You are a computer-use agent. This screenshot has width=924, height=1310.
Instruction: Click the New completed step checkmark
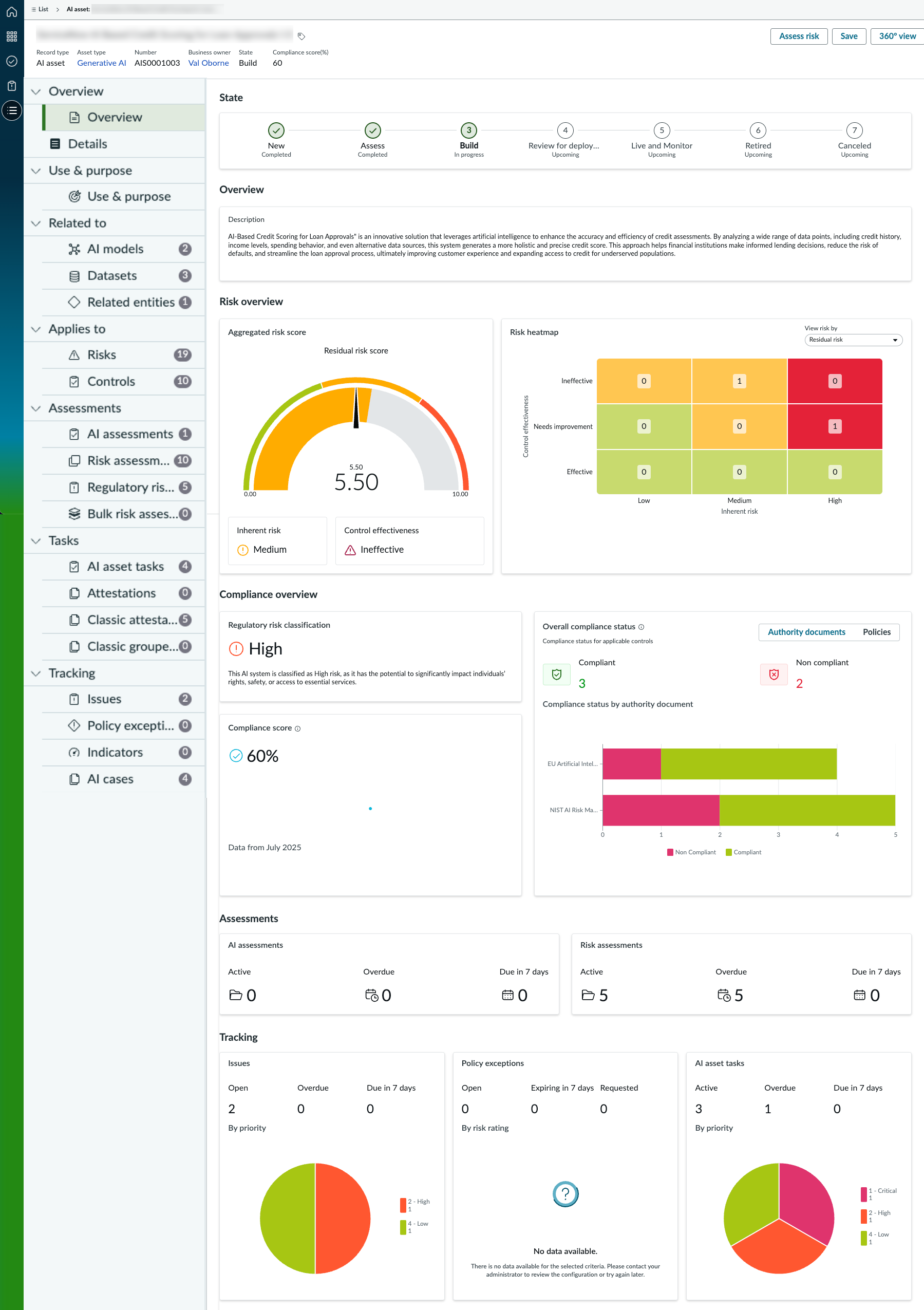276,130
